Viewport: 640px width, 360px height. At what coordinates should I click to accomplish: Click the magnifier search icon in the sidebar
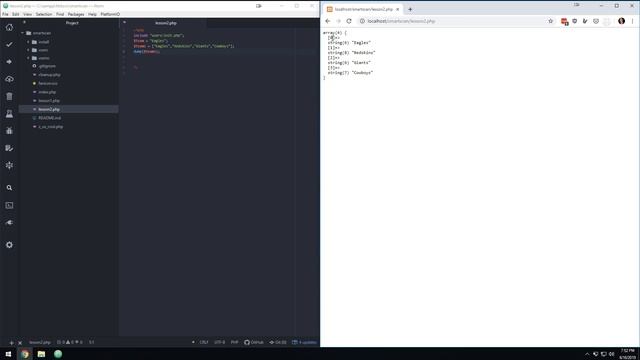point(9,188)
